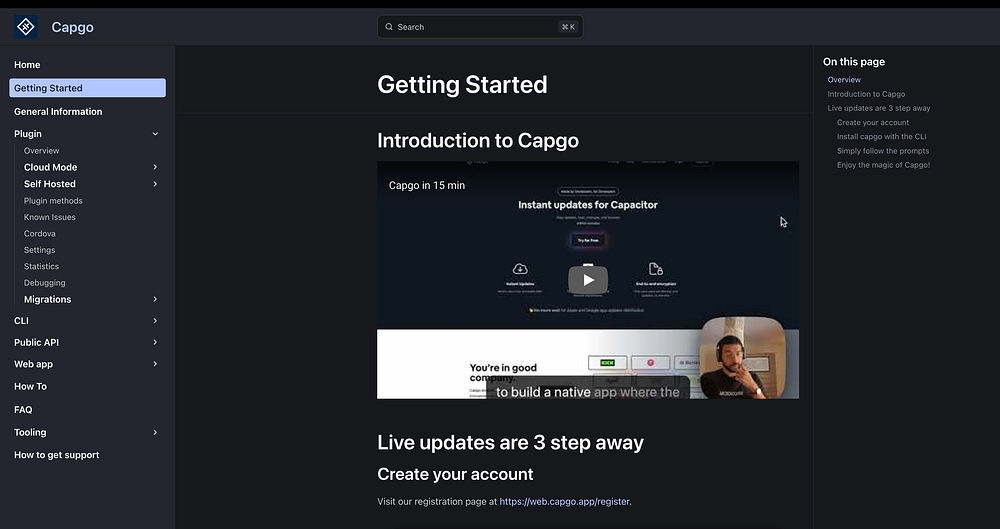This screenshot has height=529, width=1000.
Task: Jump to Create your account section
Action: click(x=873, y=123)
